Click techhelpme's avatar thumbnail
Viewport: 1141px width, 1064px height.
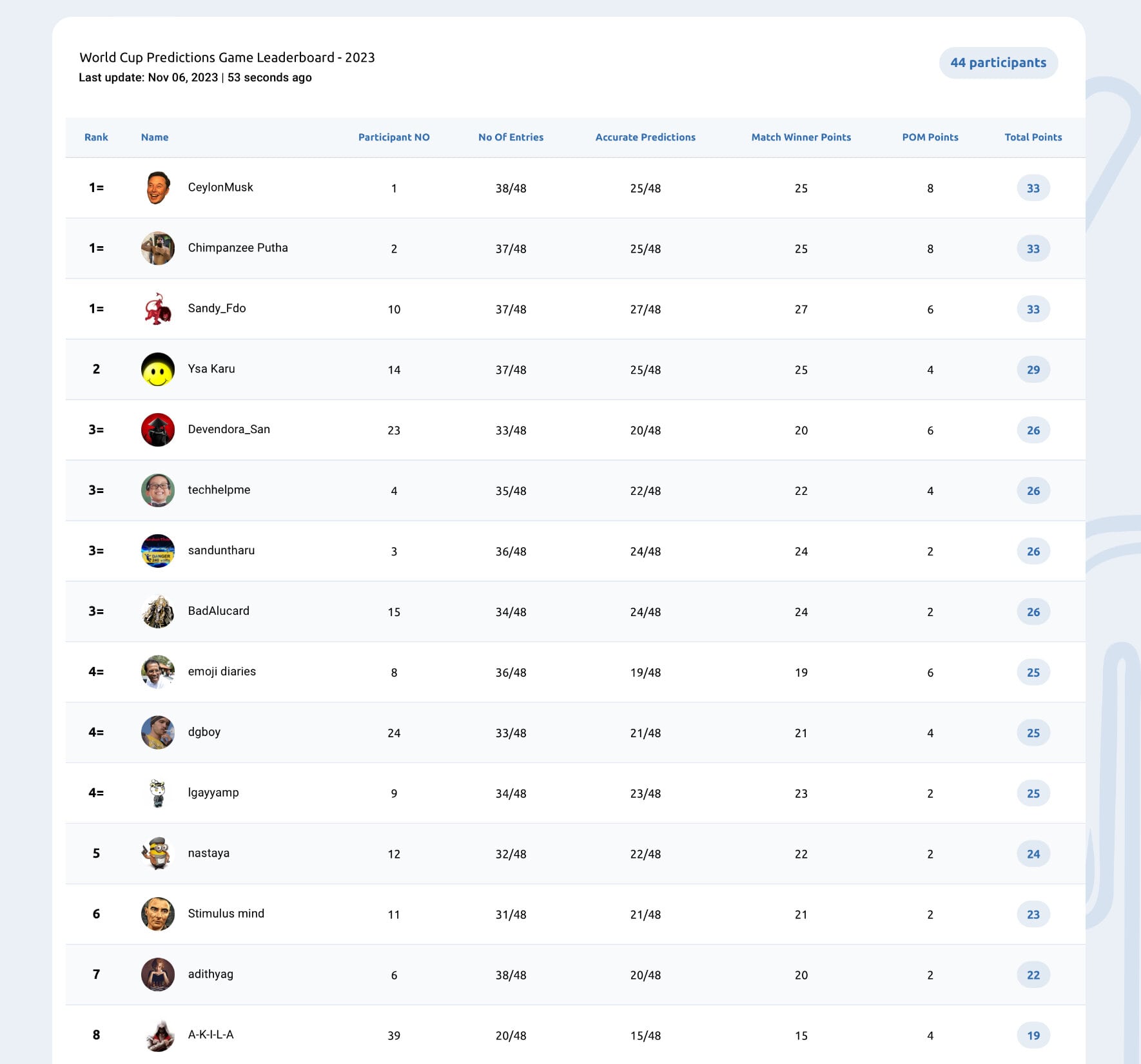click(158, 490)
